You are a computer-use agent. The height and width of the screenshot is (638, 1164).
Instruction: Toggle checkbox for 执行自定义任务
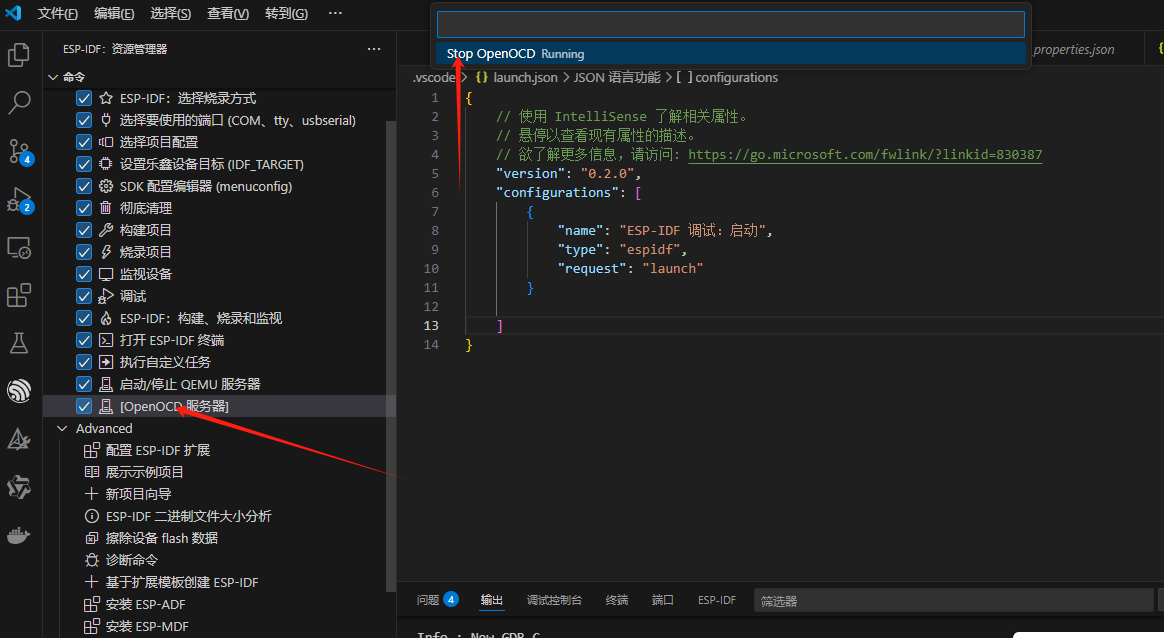pos(84,362)
